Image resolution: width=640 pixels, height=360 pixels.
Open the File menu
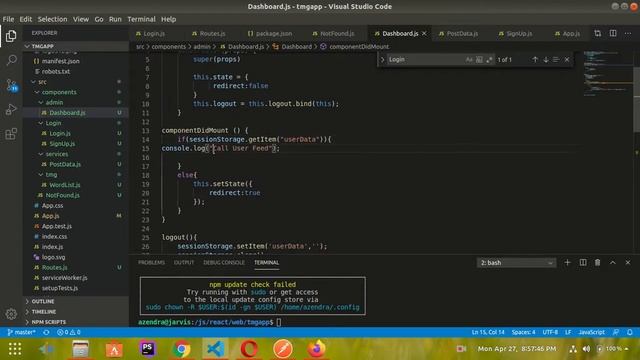(x=8, y=19)
